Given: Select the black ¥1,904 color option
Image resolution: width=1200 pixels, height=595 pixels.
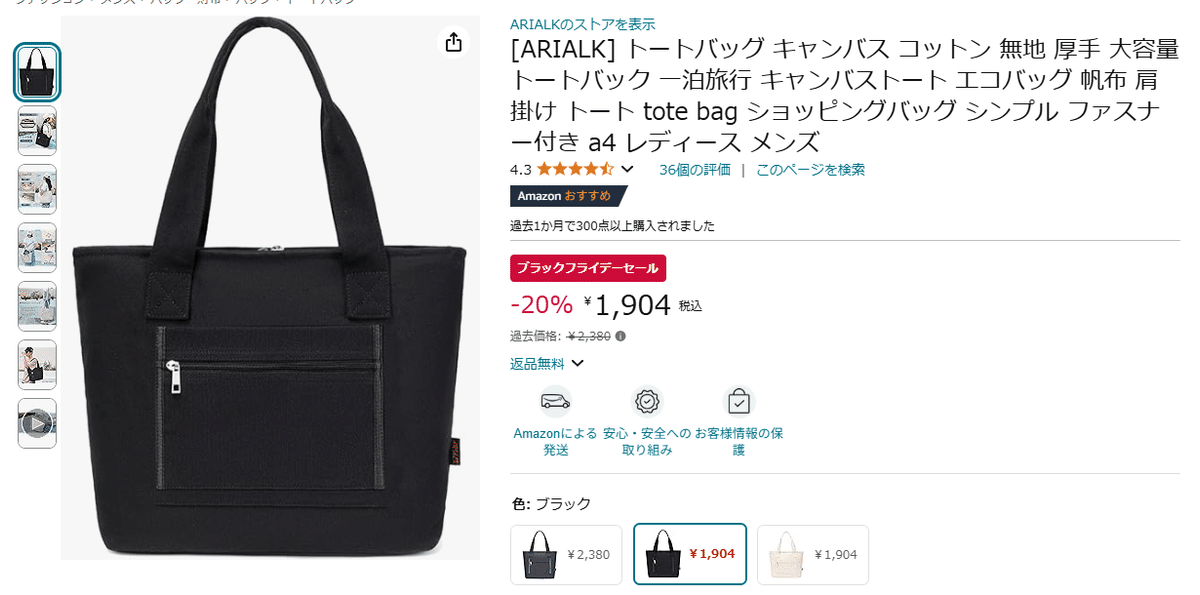Looking at the screenshot, I should click(x=690, y=554).
